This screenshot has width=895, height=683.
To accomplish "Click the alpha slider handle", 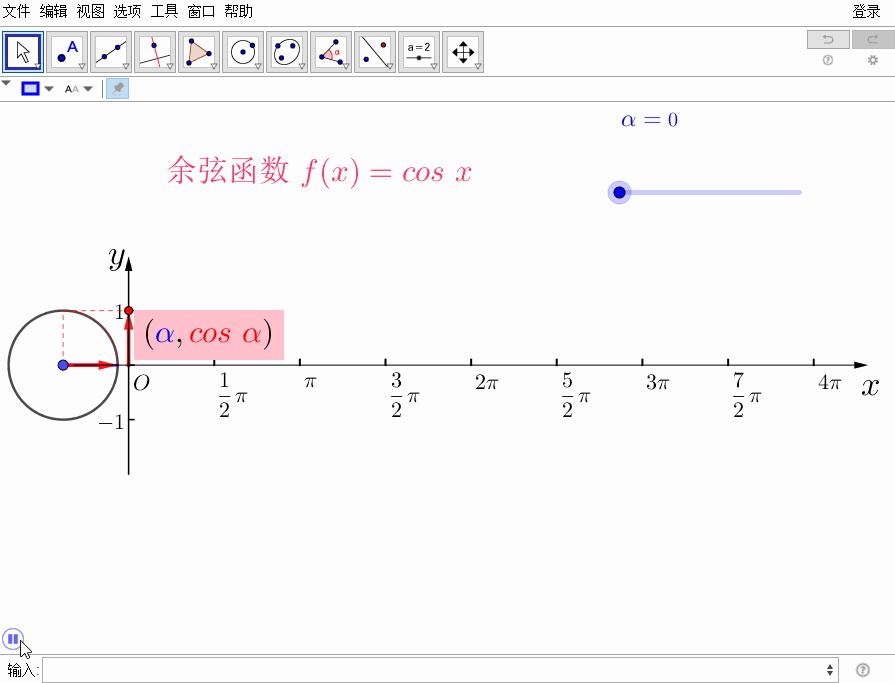I will tap(619, 192).
